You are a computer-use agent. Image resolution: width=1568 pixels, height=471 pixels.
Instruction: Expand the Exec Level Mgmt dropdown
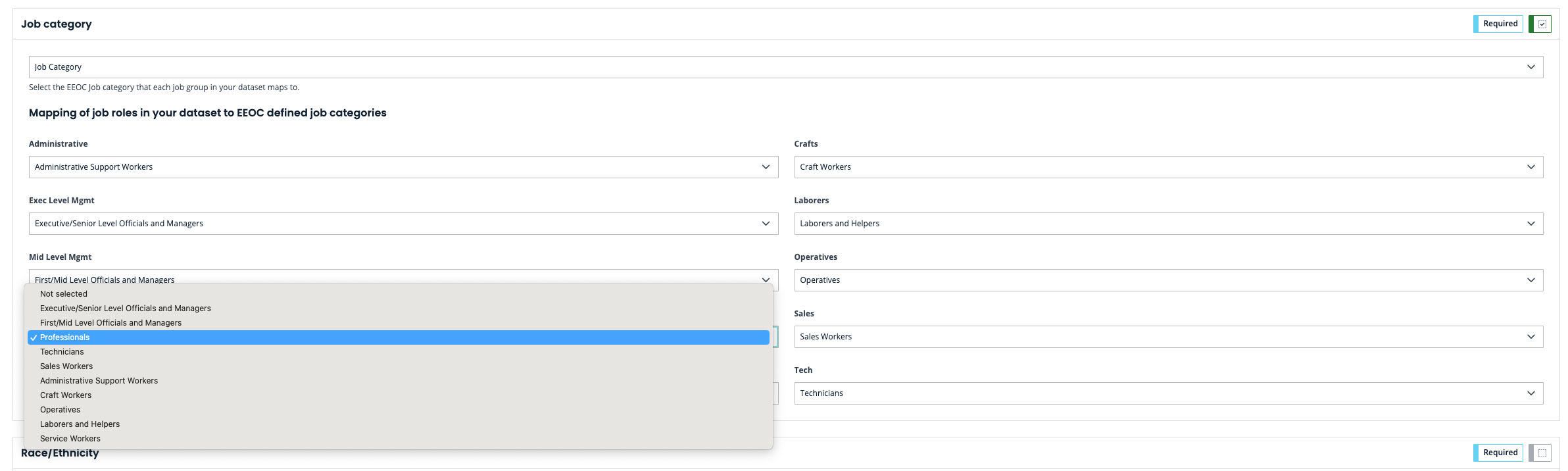[x=403, y=224]
